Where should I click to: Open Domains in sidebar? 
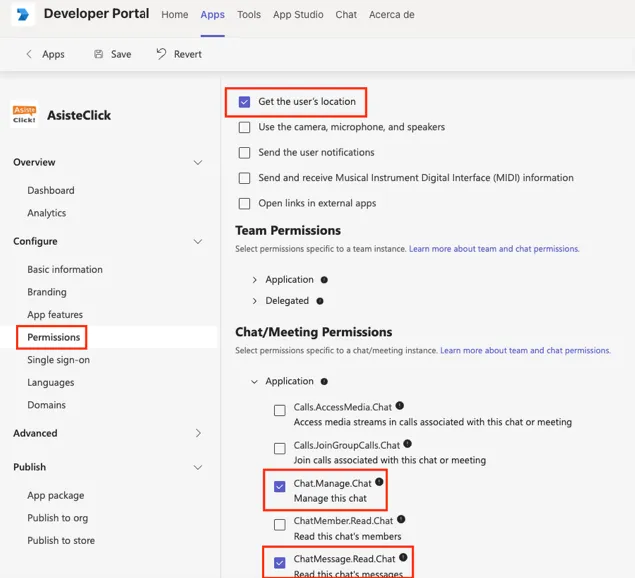(47, 405)
